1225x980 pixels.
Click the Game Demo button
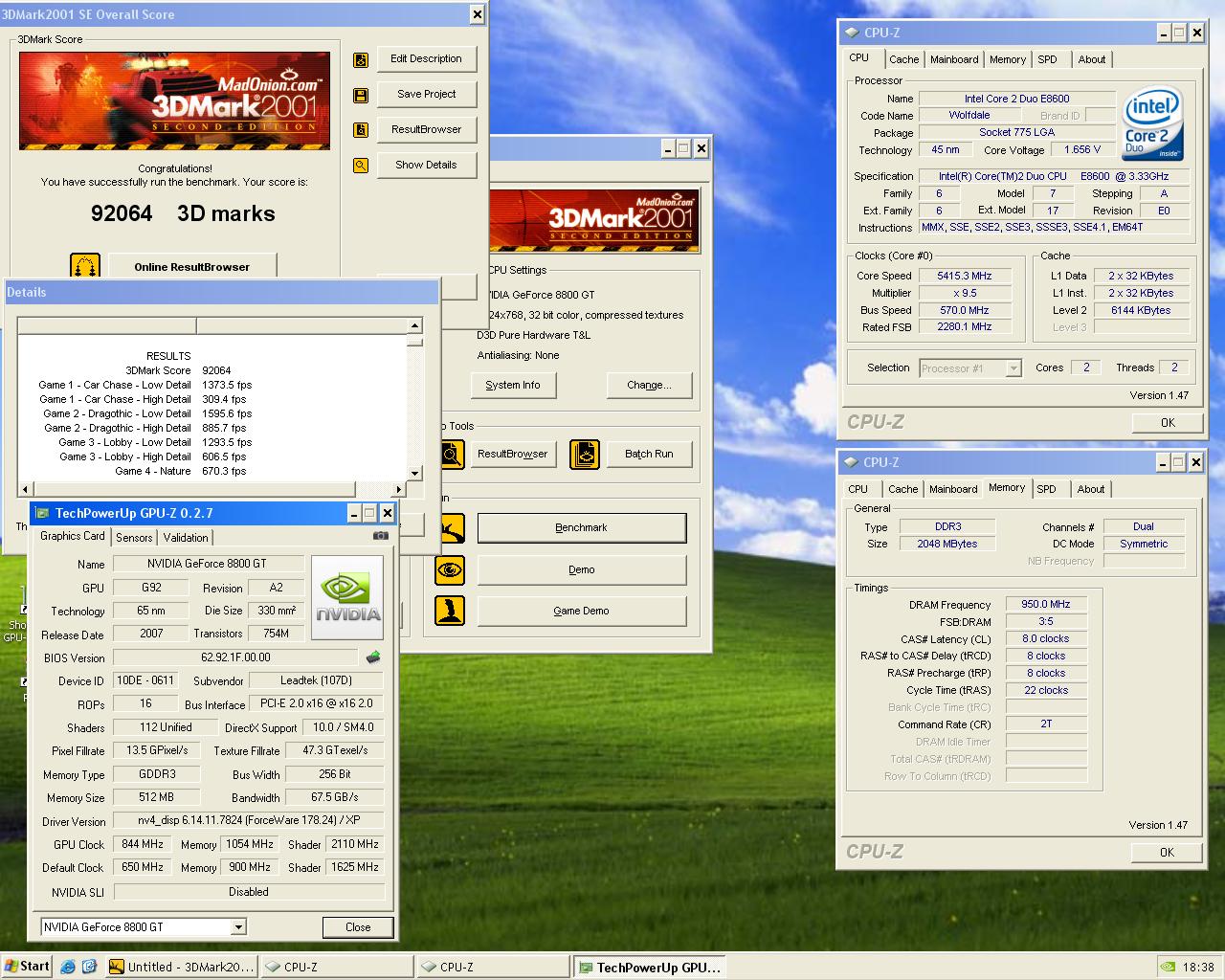click(x=582, y=611)
